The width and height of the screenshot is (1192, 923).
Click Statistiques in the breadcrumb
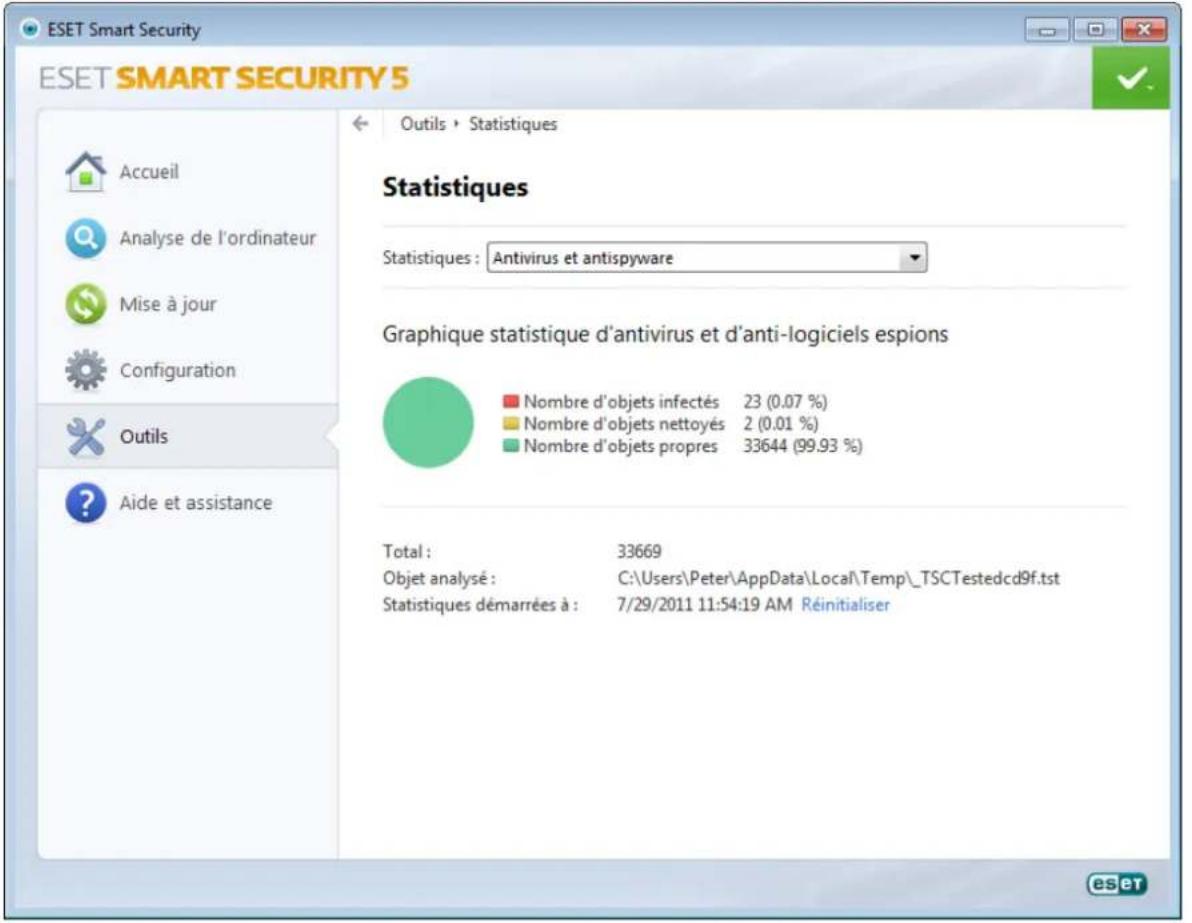click(512, 124)
